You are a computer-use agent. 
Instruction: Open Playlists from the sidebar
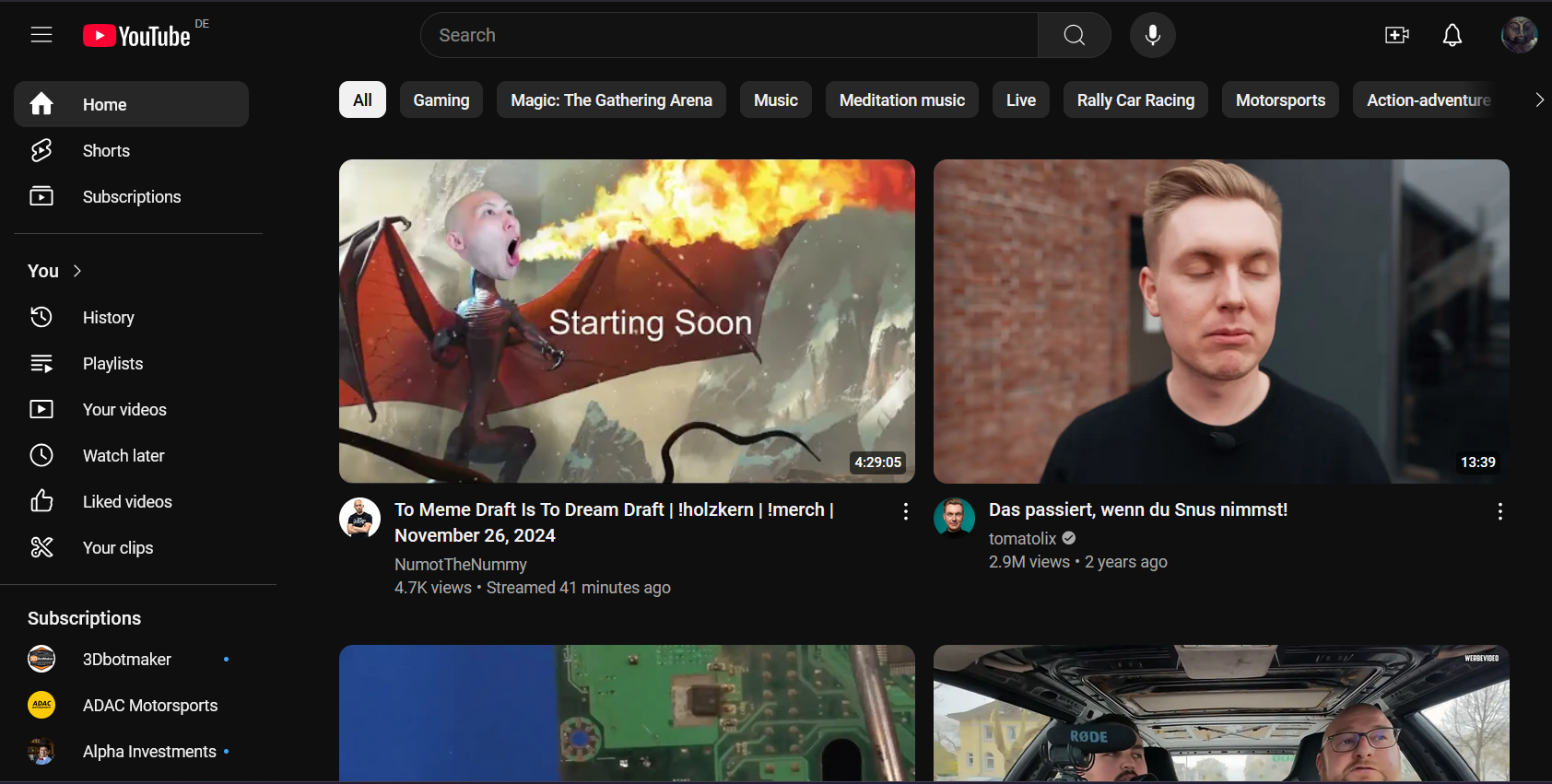pyautogui.click(x=131, y=363)
